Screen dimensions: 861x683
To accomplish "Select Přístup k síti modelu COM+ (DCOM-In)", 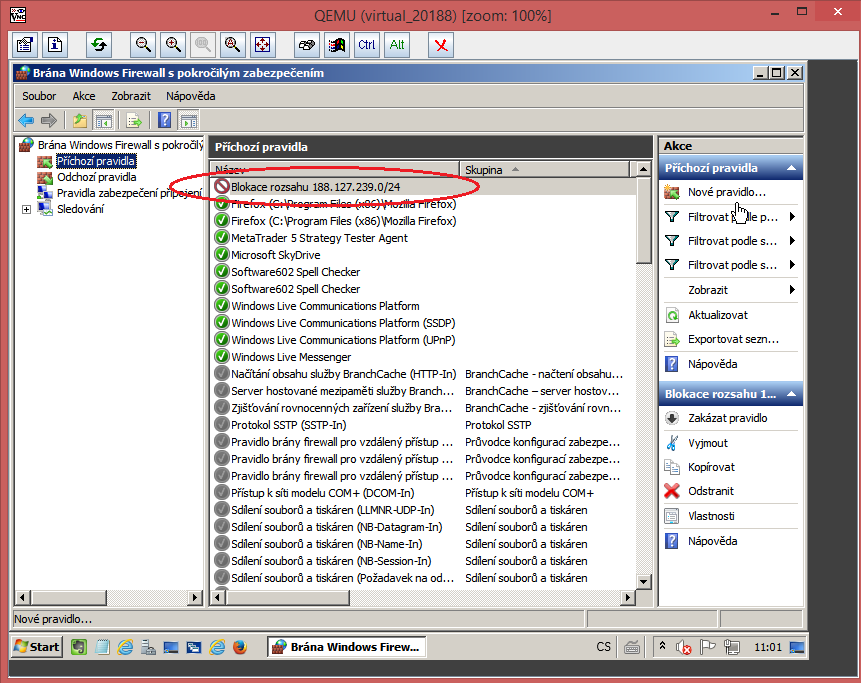I will (x=322, y=493).
